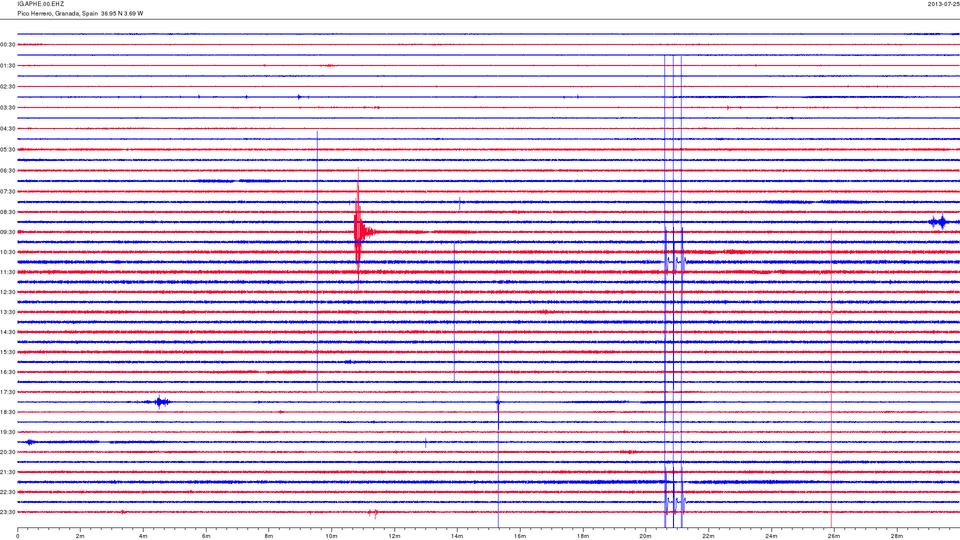
Task: Click the station code IG.APHE.00.EHZ header
Action: (40, 4)
